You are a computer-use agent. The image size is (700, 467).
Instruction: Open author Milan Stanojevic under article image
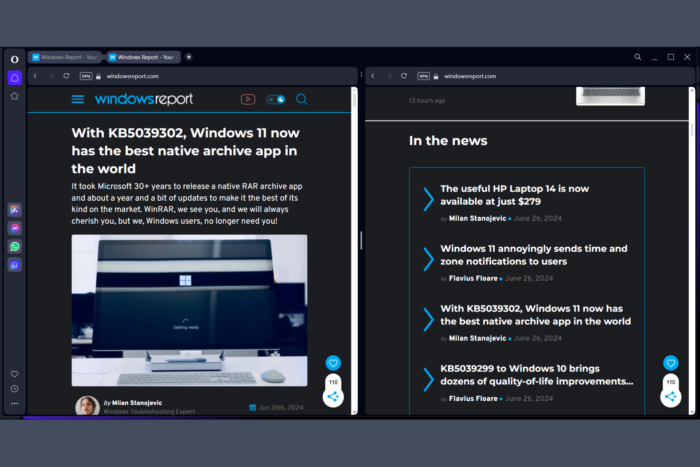137,403
